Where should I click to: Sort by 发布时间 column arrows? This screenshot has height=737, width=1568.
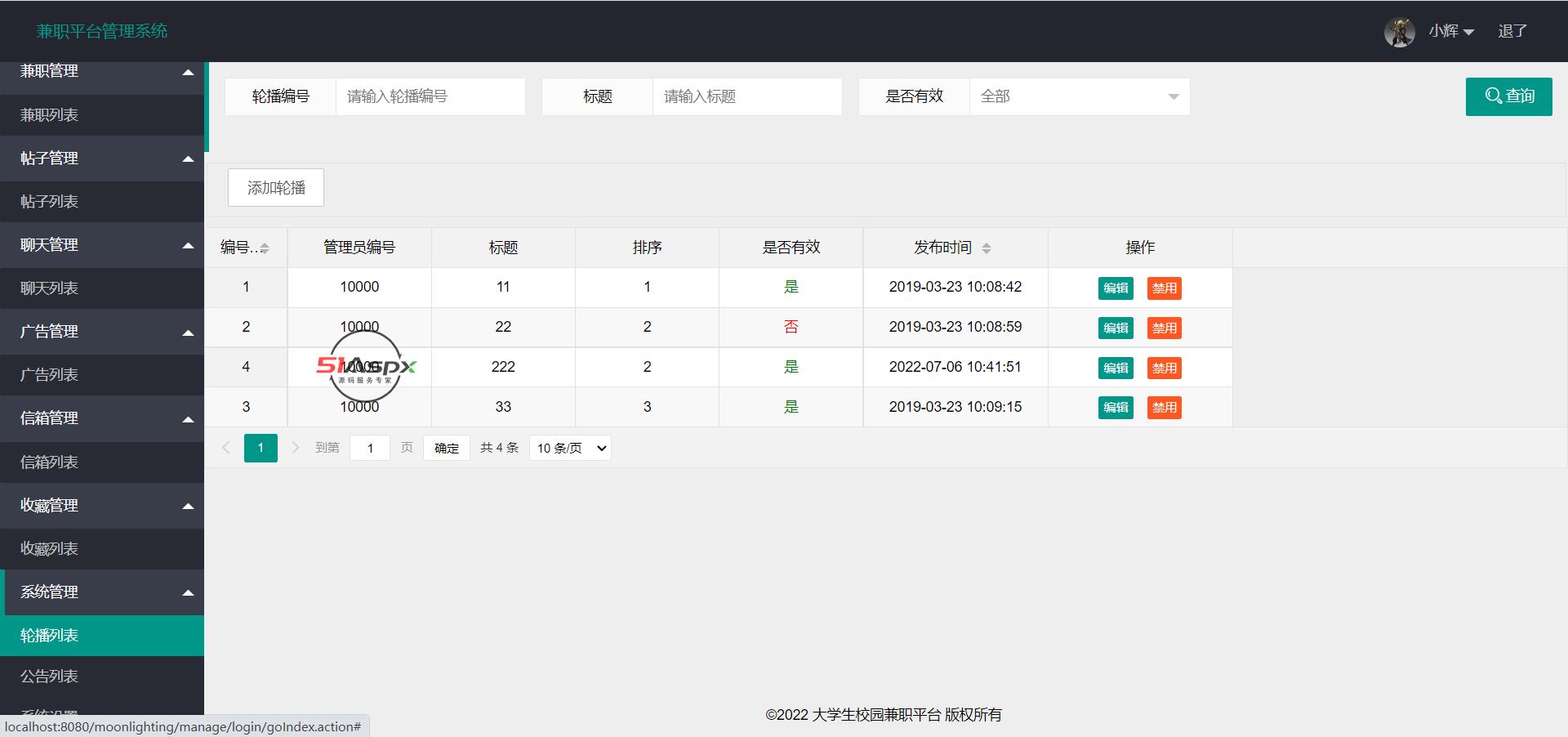(x=987, y=248)
